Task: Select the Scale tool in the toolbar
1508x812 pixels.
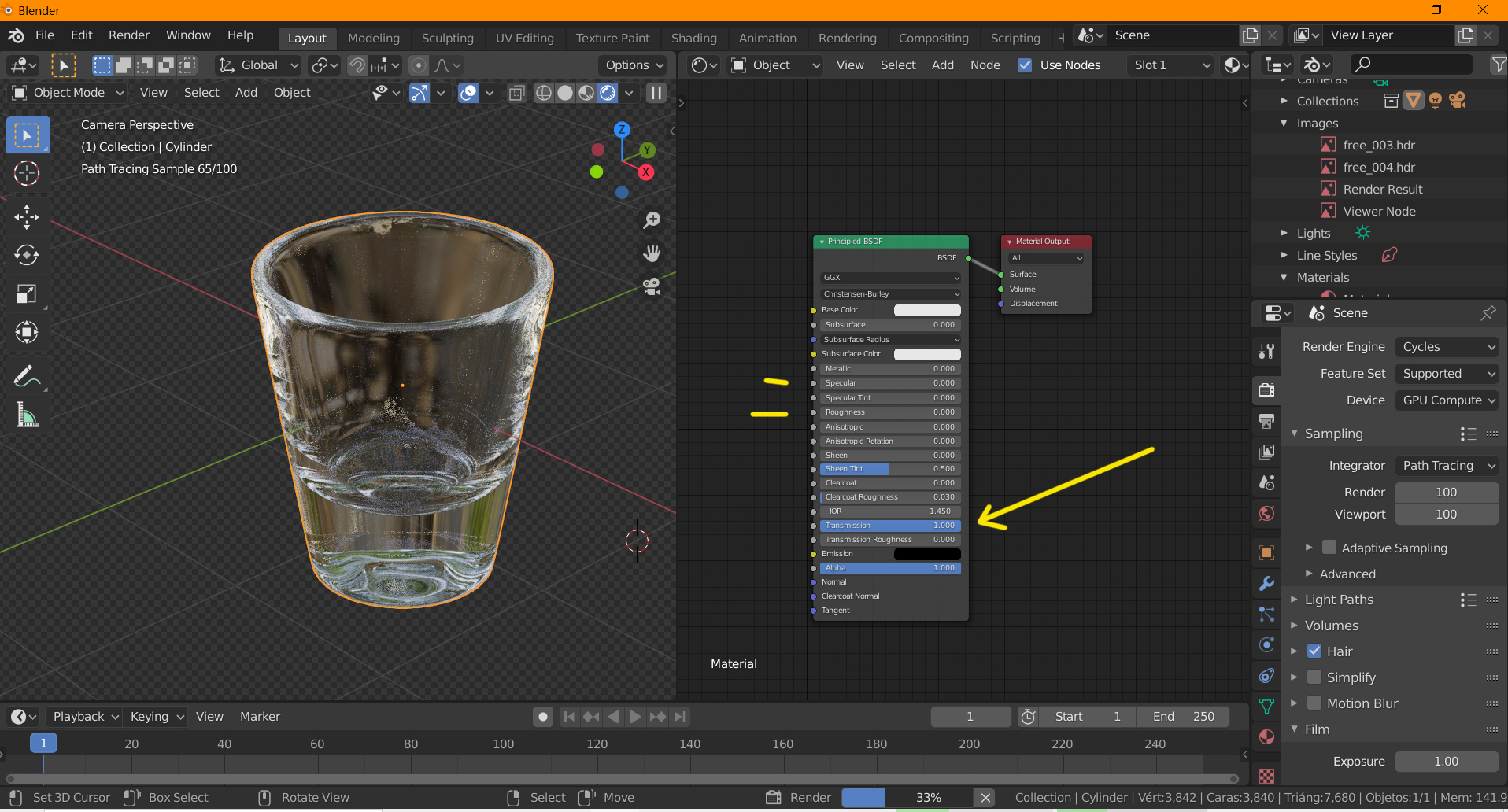Action: (x=27, y=294)
